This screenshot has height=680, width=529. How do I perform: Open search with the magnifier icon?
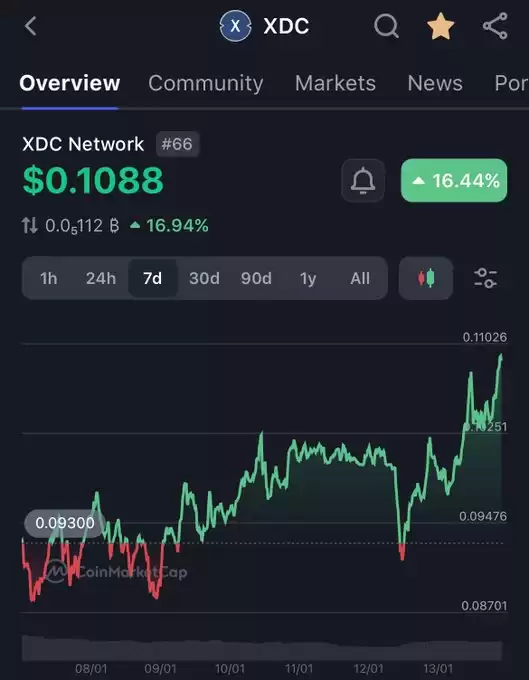click(386, 26)
